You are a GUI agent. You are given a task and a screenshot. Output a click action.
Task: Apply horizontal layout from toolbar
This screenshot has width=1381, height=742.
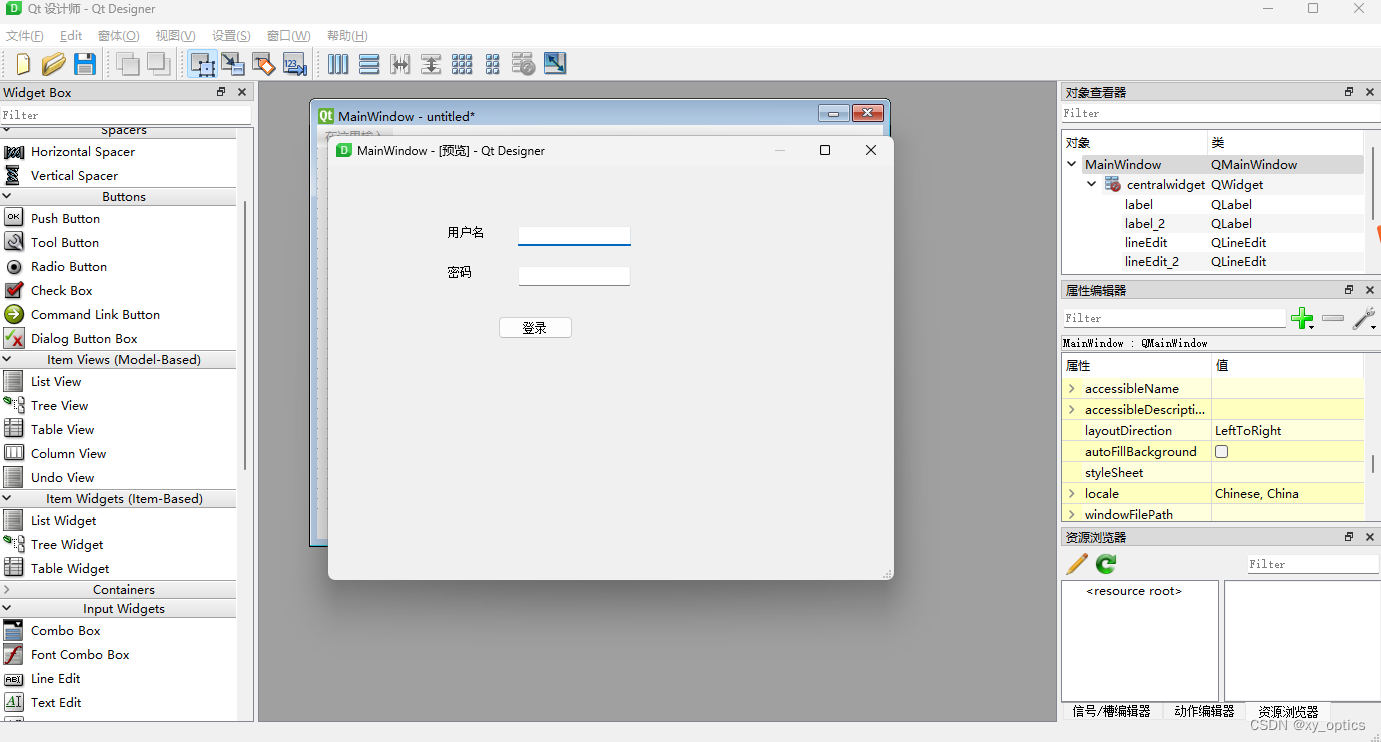coord(338,64)
